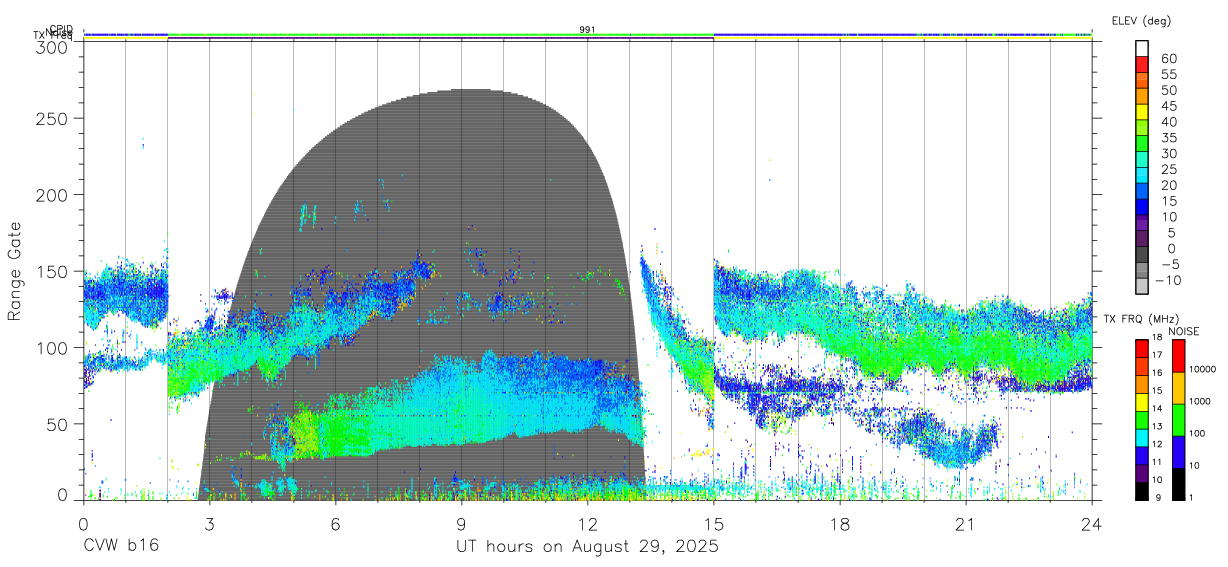Screen dimensions: 1228x567
Task: Click the UT hours on August 29, 2025 title
Action: 587,547
